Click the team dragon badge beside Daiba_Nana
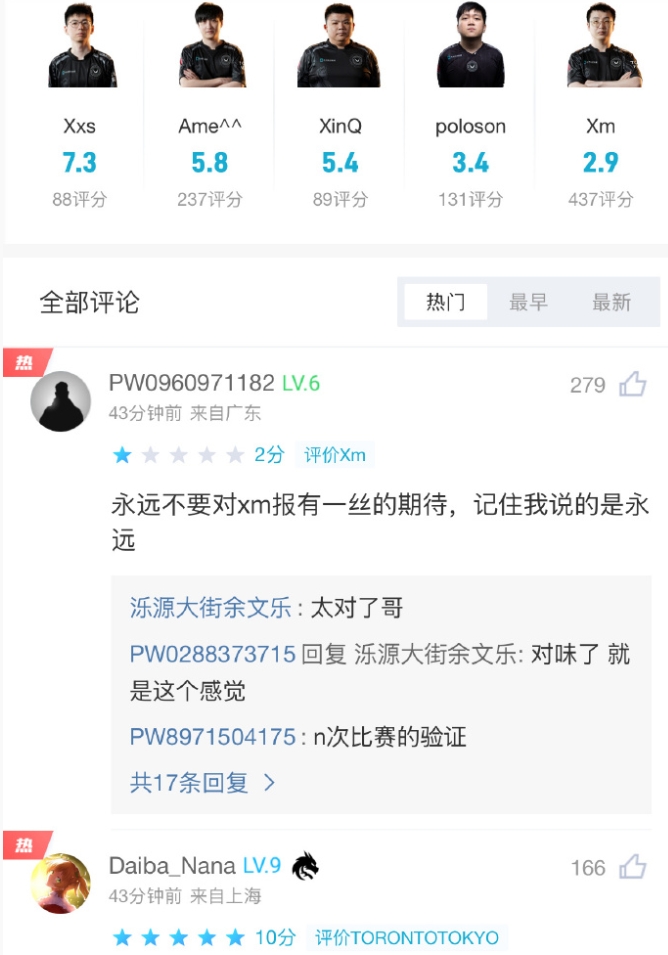 [x=305, y=866]
